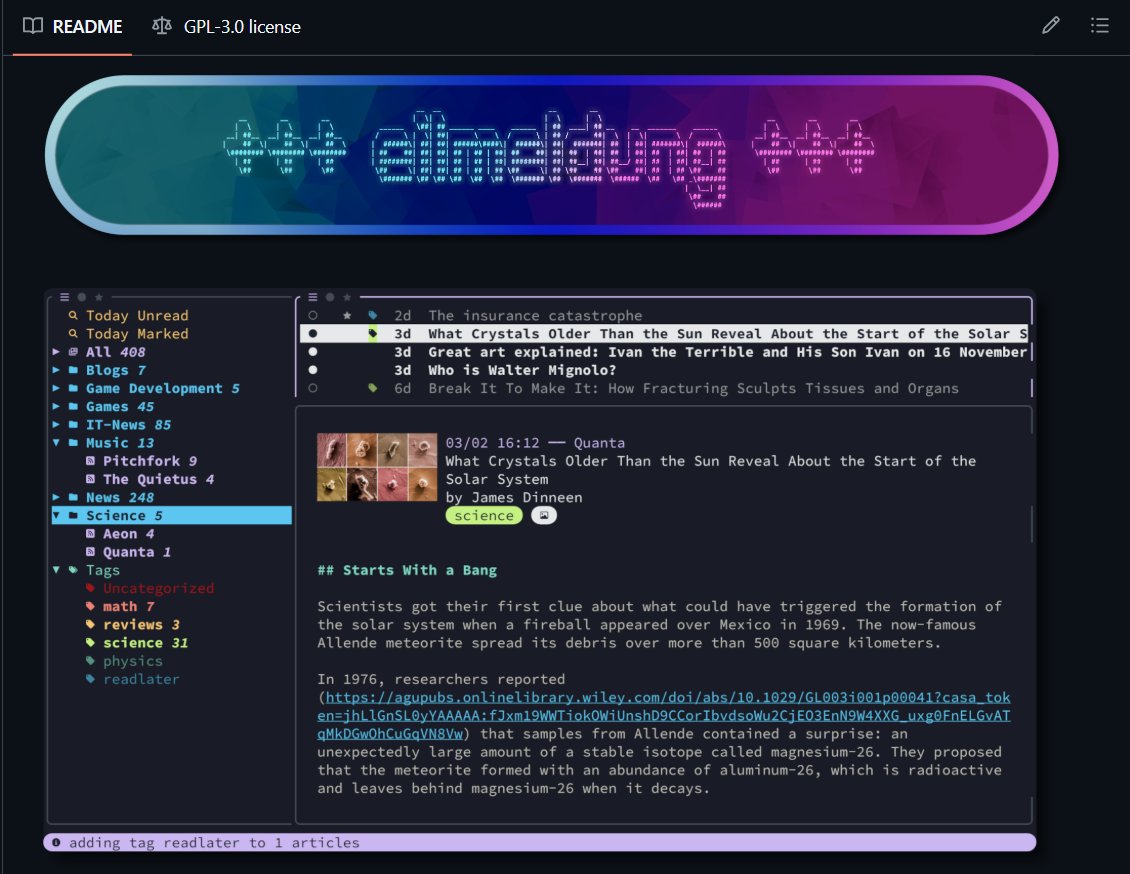Image resolution: width=1130 pixels, height=874 pixels.
Task: Open the README outline list icon
Action: [x=1100, y=25]
